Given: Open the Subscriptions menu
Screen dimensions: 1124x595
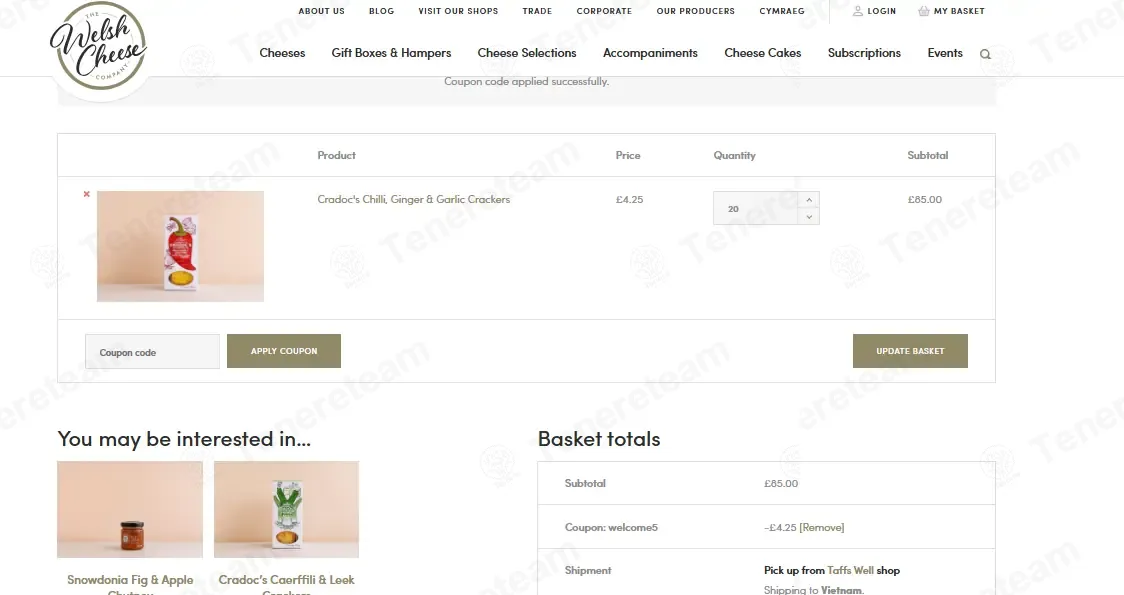Looking at the screenshot, I should pyautogui.click(x=864, y=53).
